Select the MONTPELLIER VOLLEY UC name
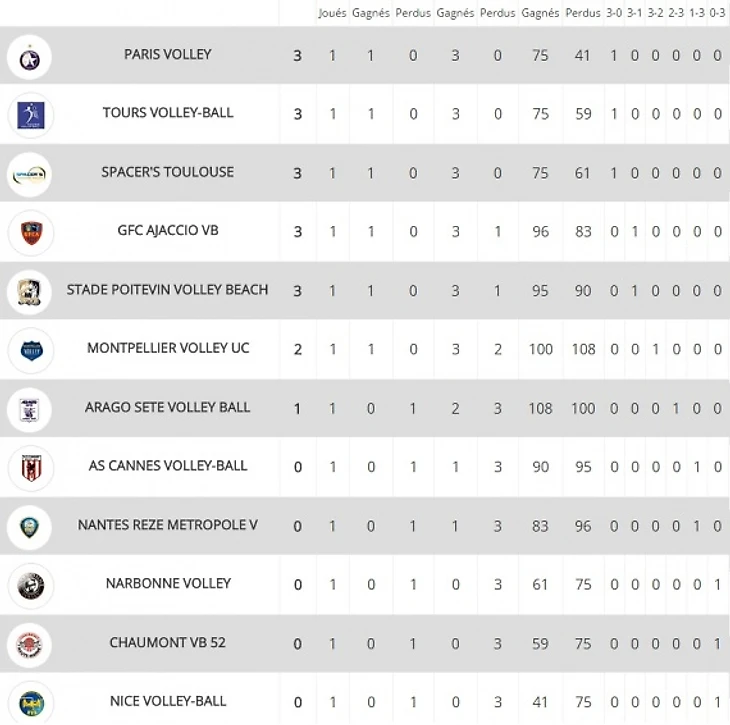 [168, 348]
